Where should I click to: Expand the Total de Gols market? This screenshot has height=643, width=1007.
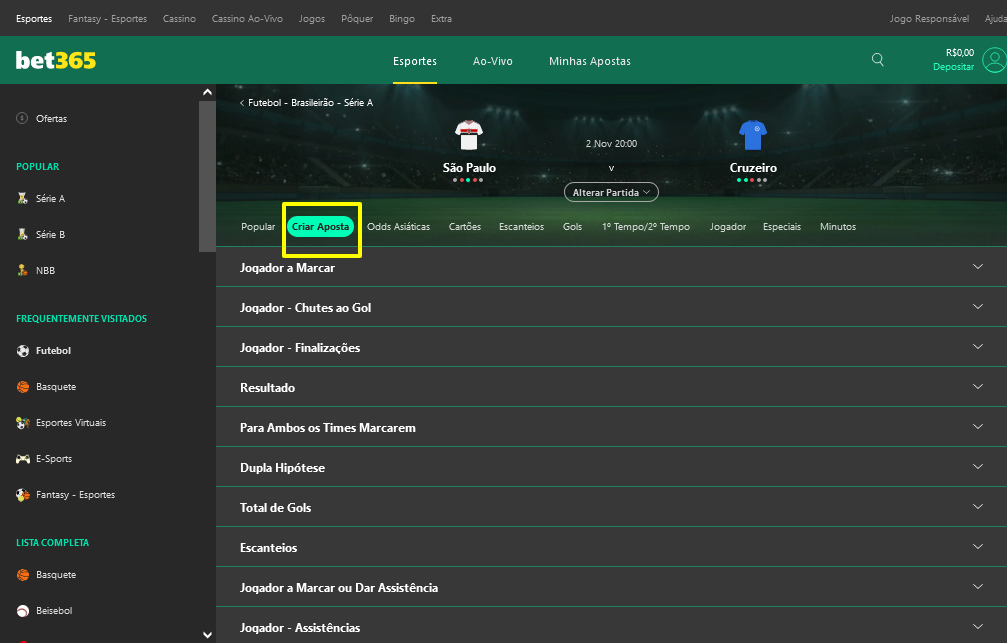pos(611,507)
